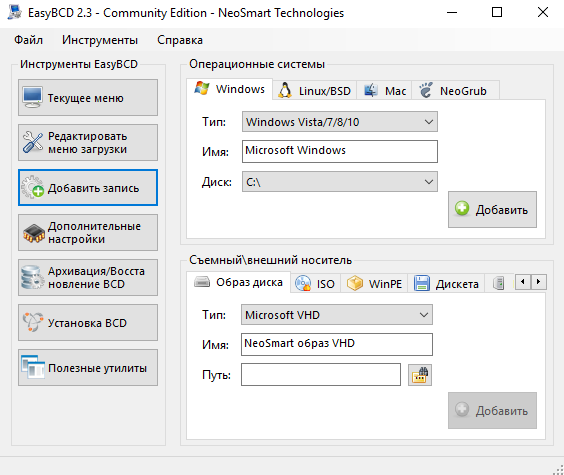
Task: Switch to the Linux/BSD tab
Action: (314, 91)
